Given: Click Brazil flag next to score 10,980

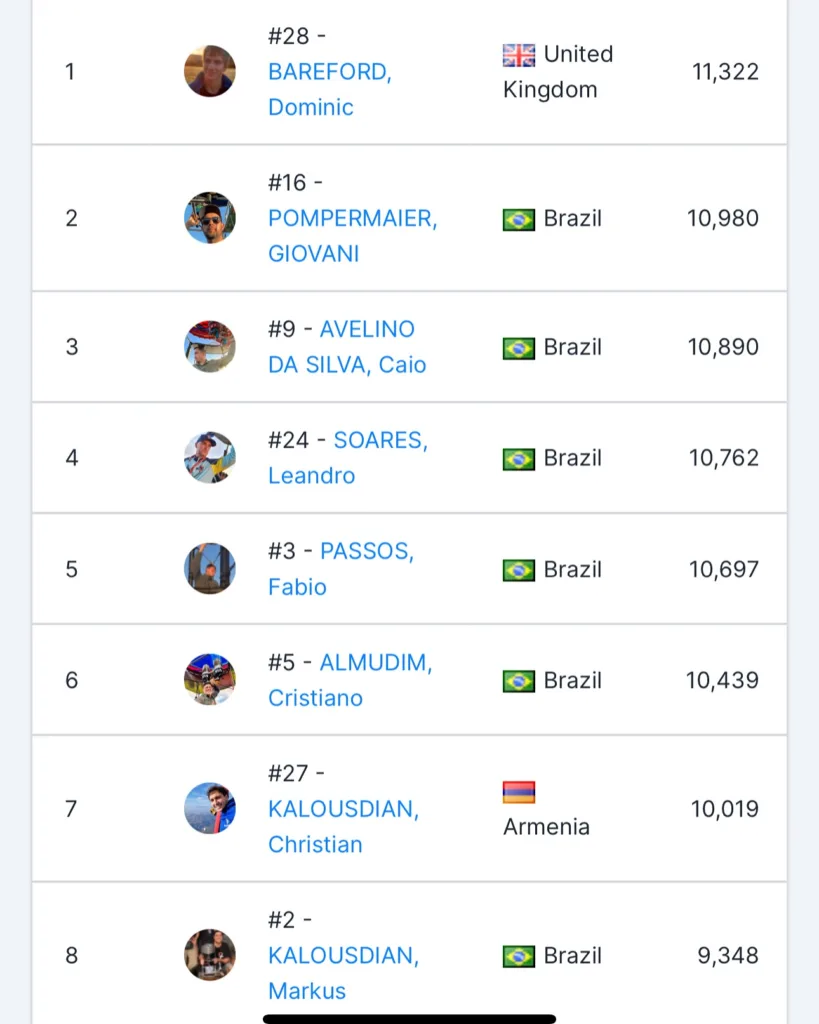Looking at the screenshot, I should click(519, 219).
